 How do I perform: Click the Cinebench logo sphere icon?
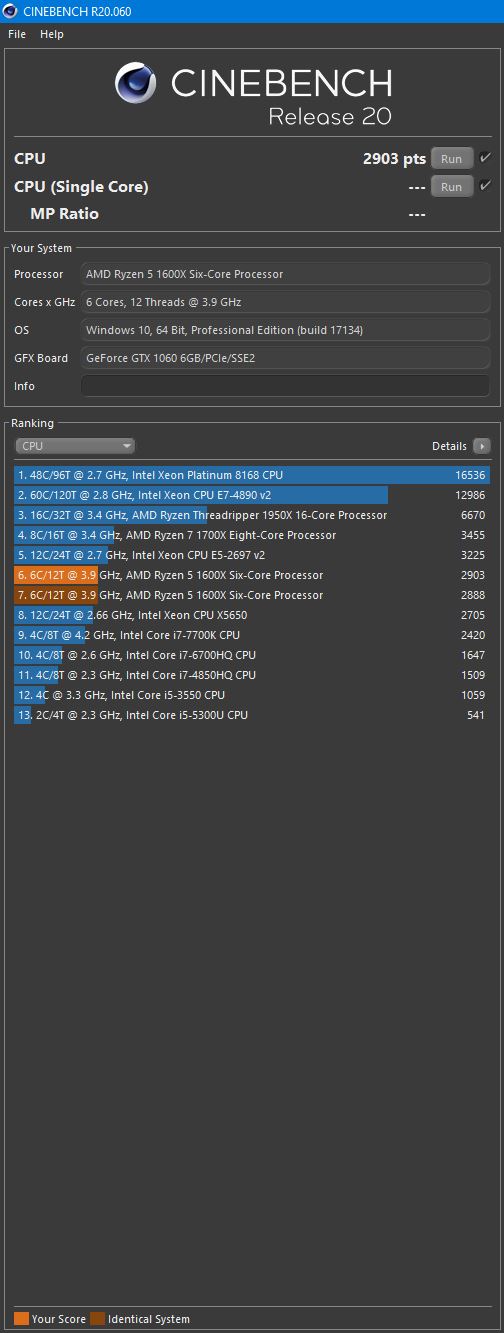[135, 83]
